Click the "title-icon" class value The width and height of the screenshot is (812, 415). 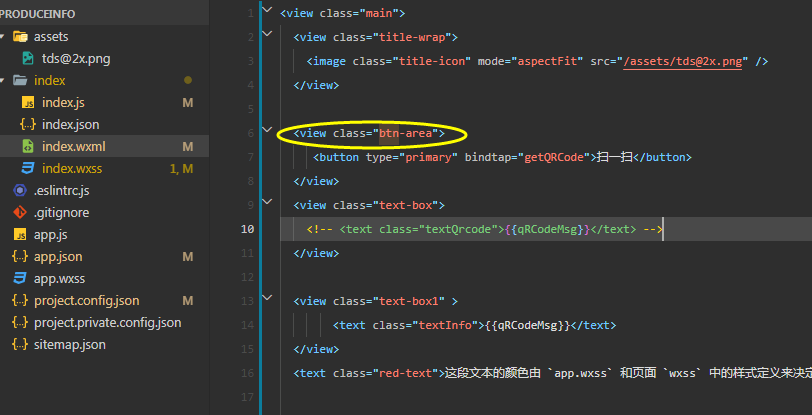tap(432, 61)
